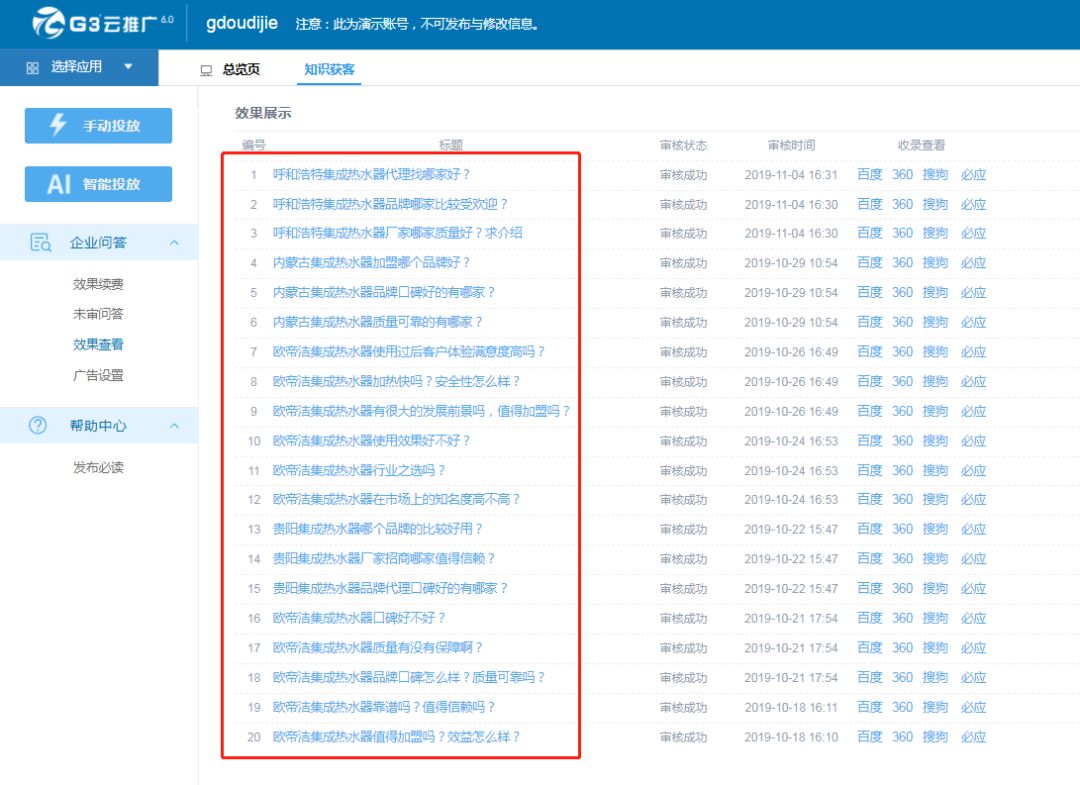Click the gdoudijie account name
The height and width of the screenshot is (785, 1080).
241,23
